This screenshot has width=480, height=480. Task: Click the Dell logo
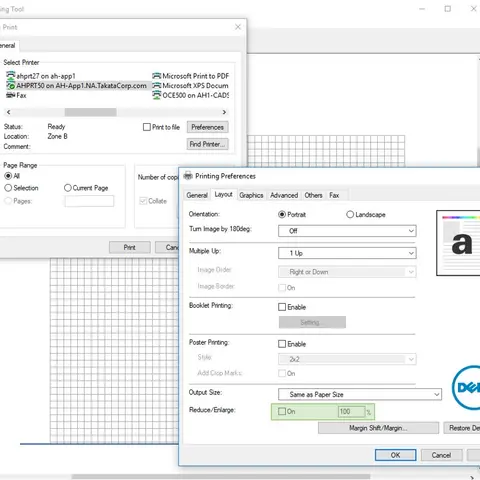click(x=466, y=387)
